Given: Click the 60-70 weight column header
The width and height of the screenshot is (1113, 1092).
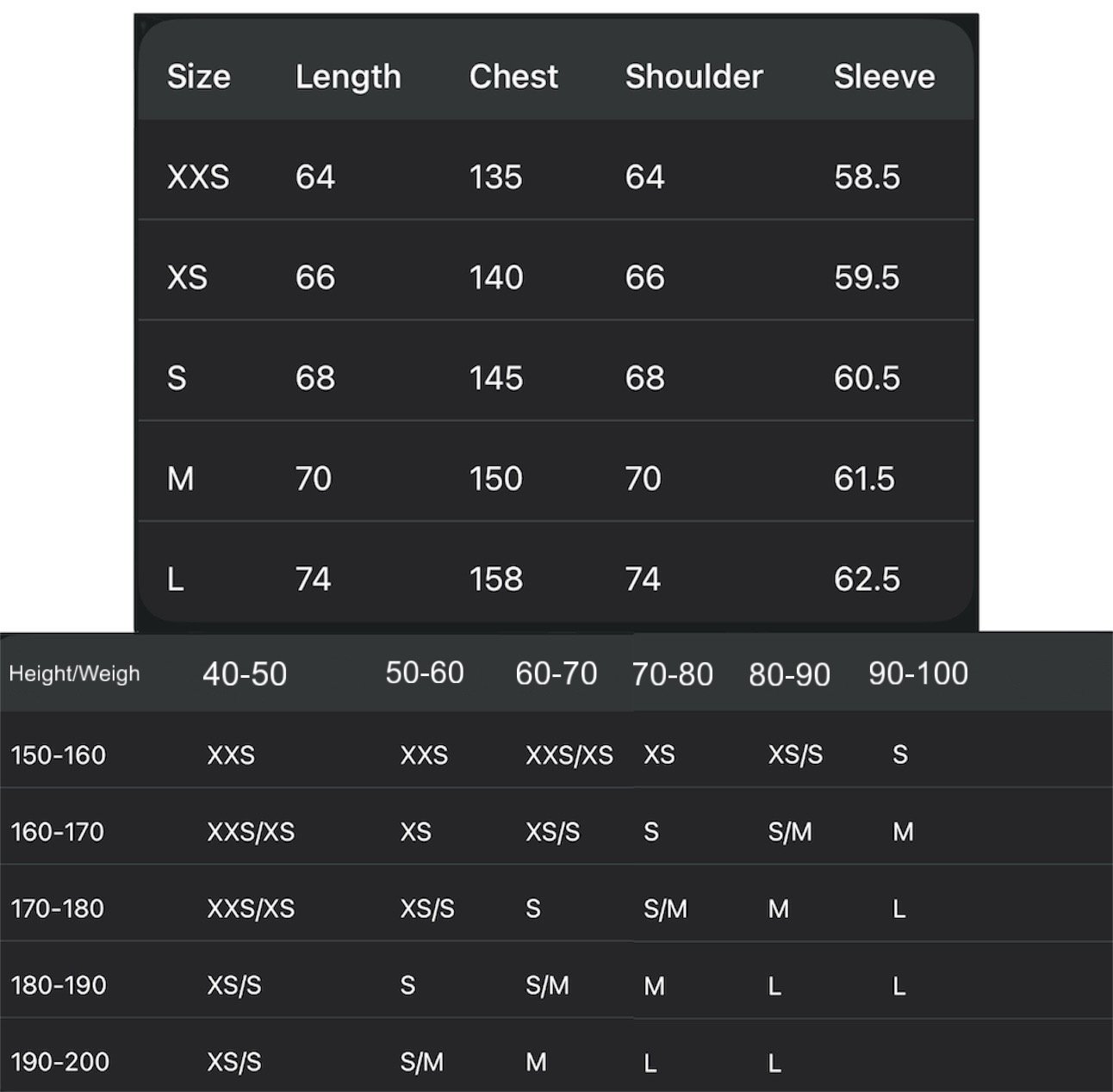Looking at the screenshot, I should tap(556, 673).
